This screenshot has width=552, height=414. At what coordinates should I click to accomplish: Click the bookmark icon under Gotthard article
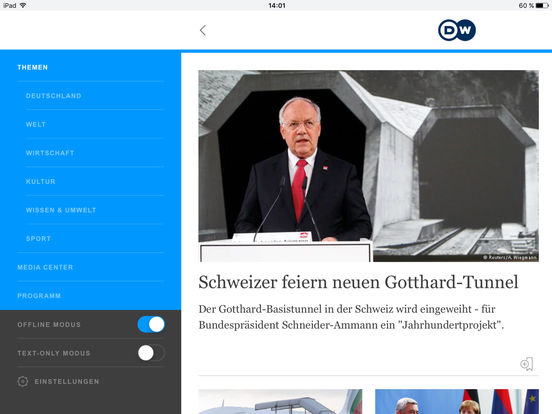(x=527, y=364)
